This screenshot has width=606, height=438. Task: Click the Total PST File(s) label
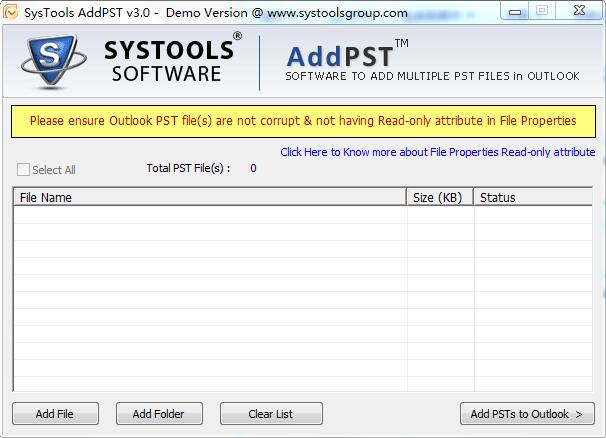point(188,168)
